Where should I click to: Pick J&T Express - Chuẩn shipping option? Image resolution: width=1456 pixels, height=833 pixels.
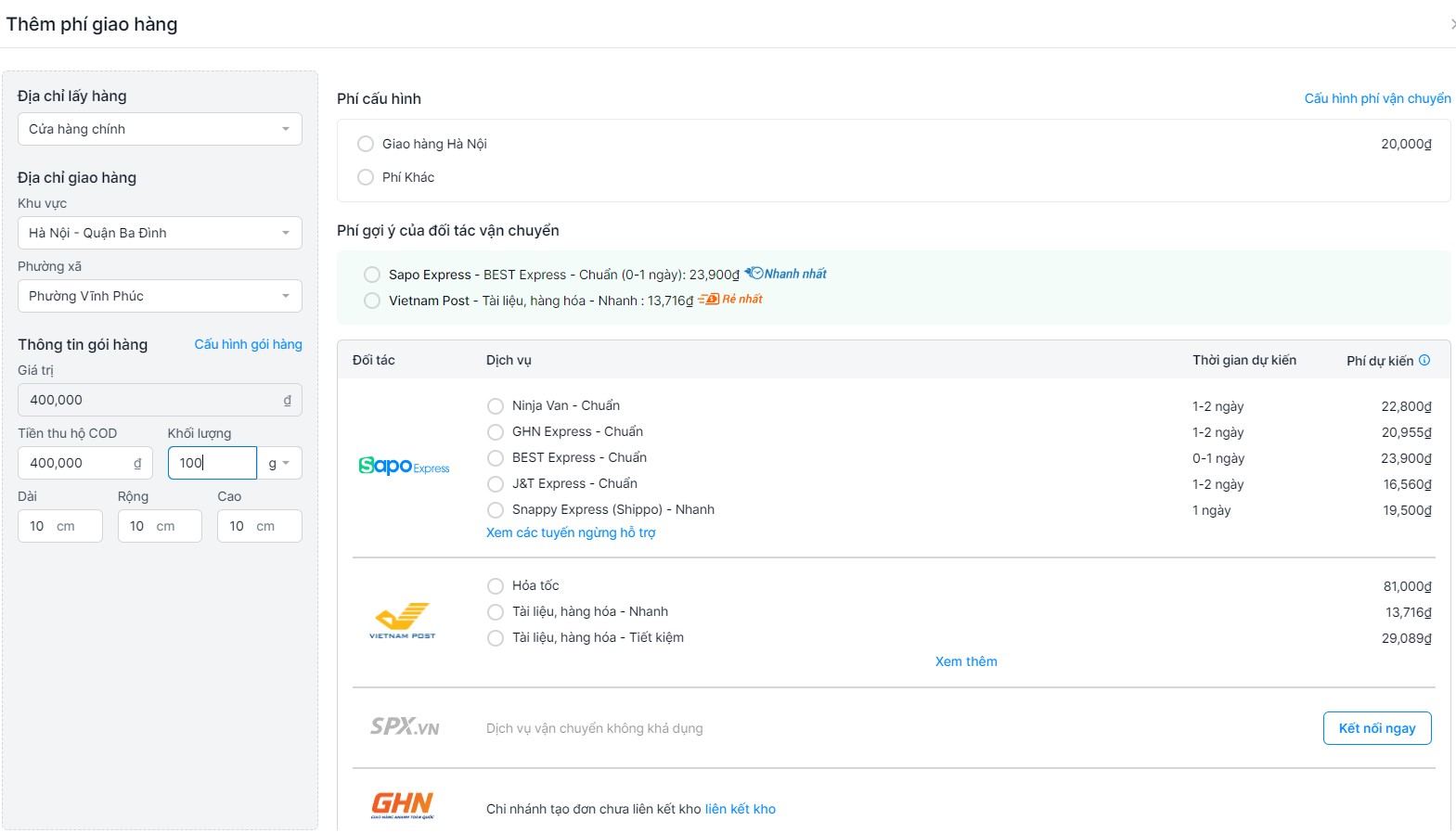(496, 484)
